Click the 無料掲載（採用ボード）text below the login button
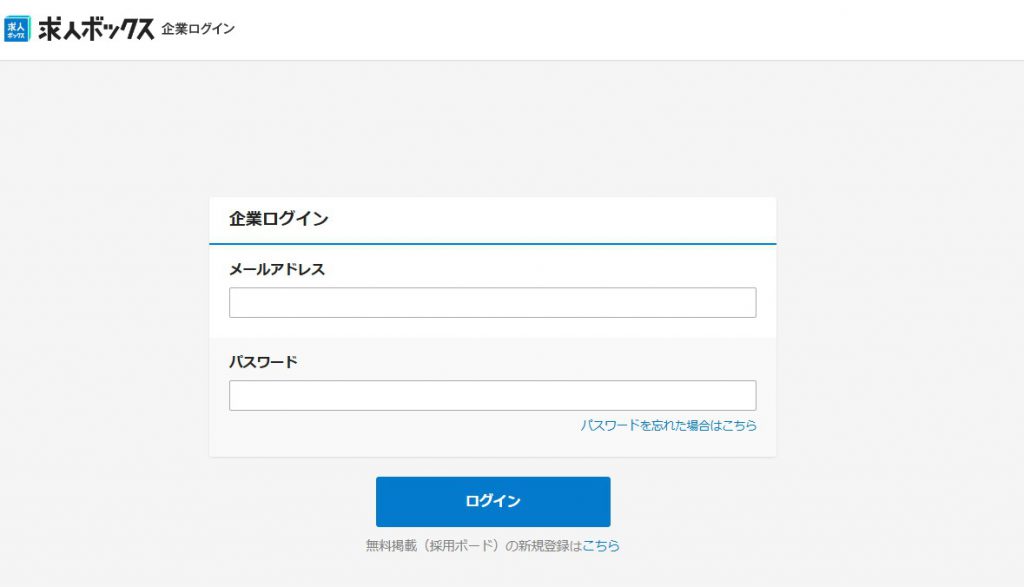The height and width of the screenshot is (587, 1024). (x=434, y=546)
